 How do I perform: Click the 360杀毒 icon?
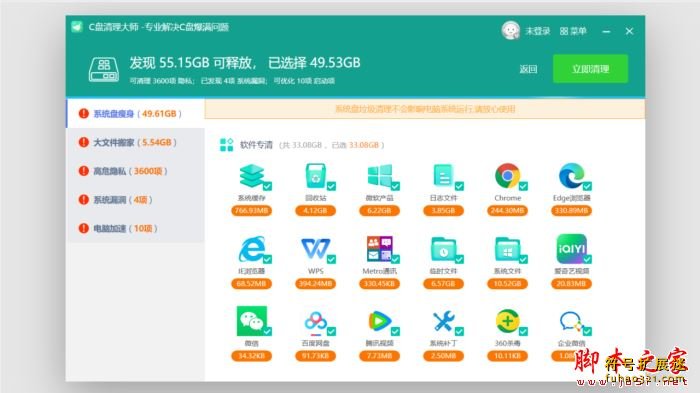(x=508, y=321)
